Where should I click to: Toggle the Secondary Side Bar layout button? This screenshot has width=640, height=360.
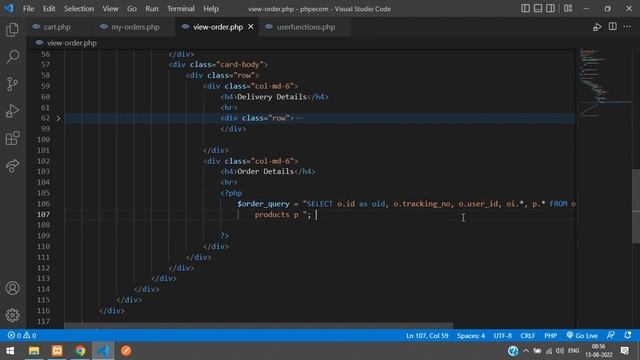coord(551,8)
